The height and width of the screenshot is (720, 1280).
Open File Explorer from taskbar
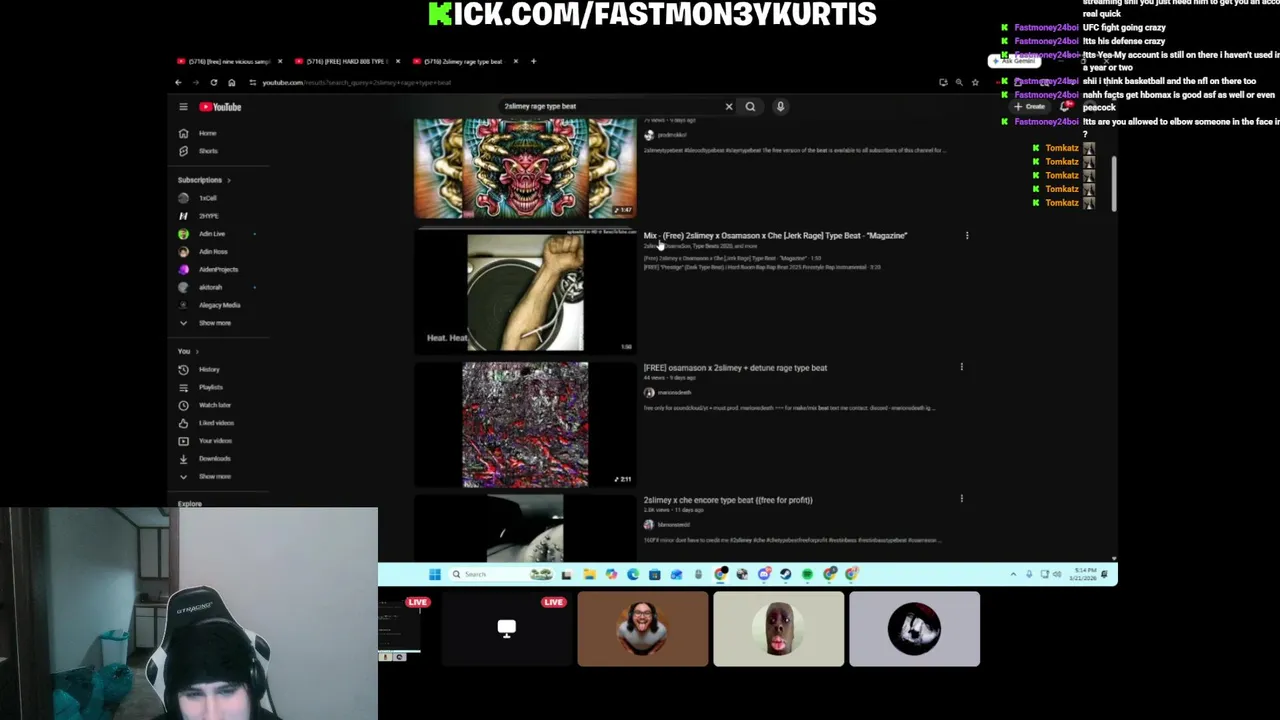590,574
